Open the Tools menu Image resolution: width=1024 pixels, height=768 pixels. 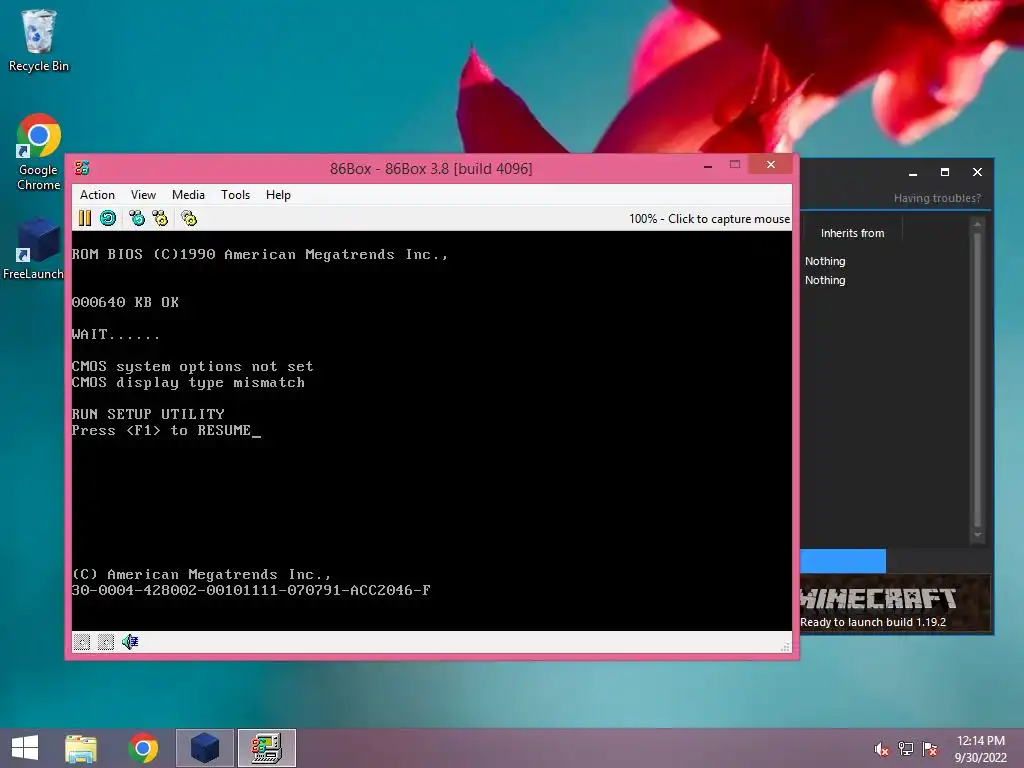[x=235, y=195]
